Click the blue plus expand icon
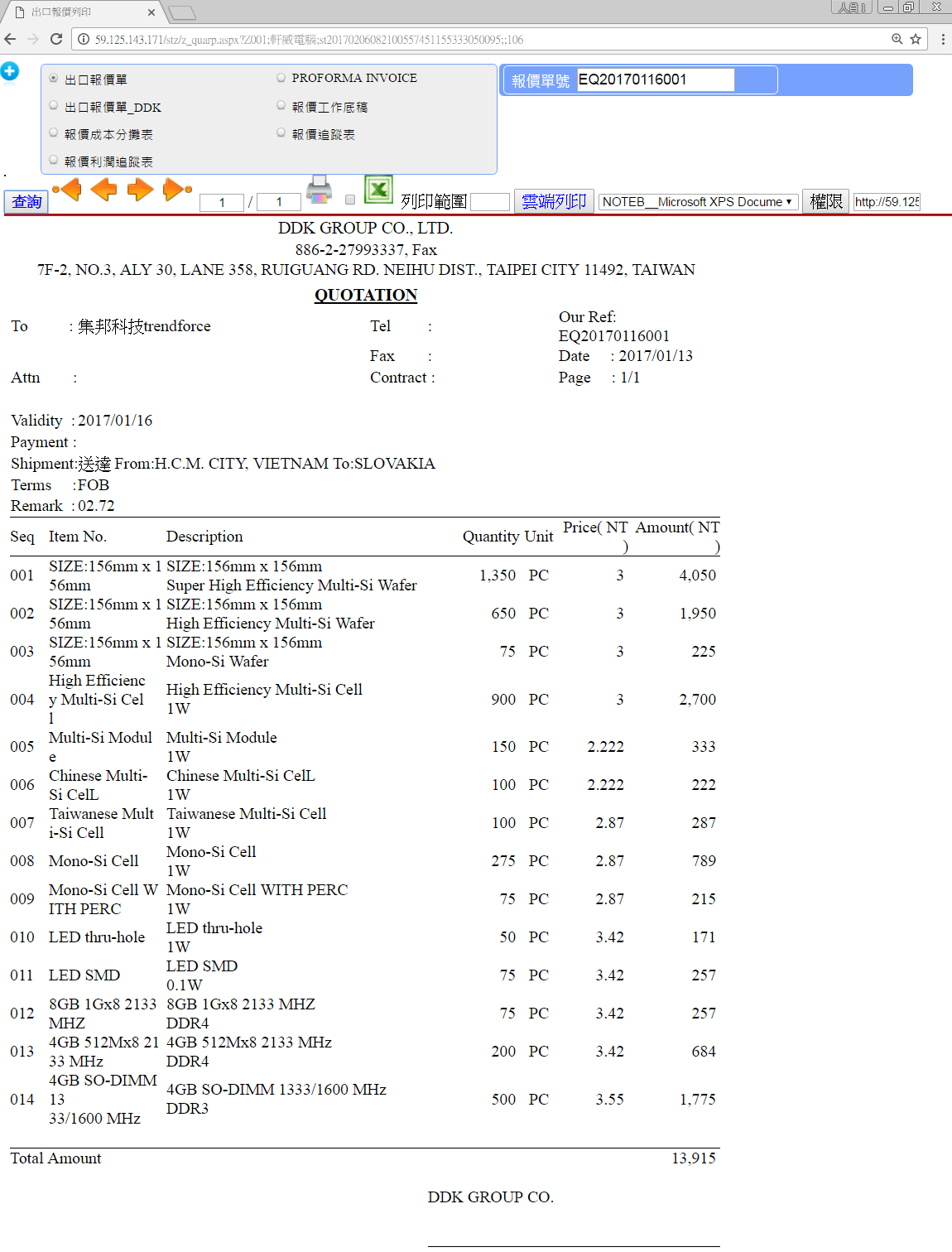This screenshot has width=952, height=1252. (x=10, y=71)
